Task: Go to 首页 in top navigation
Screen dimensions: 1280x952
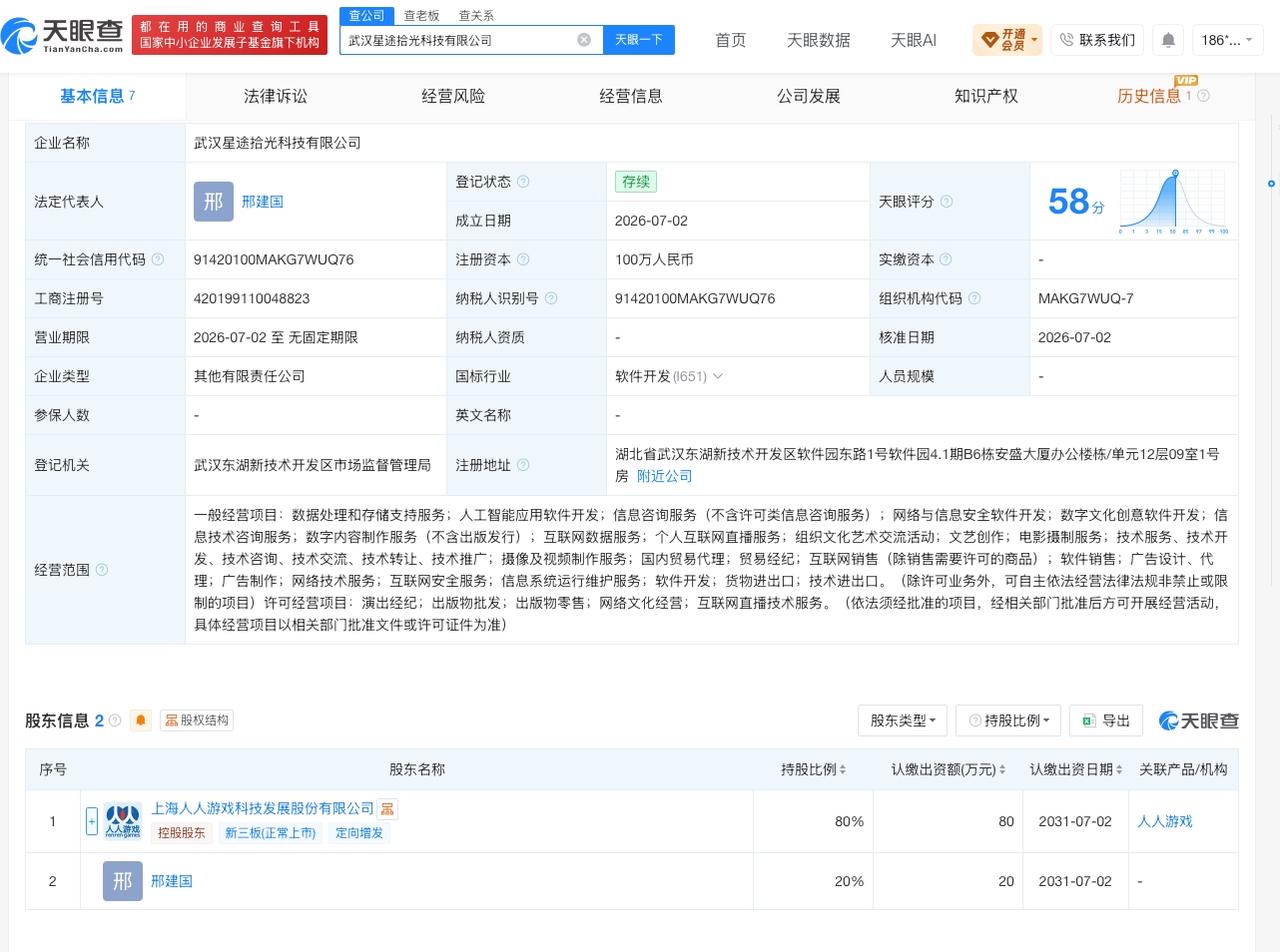Action: (730, 40)
